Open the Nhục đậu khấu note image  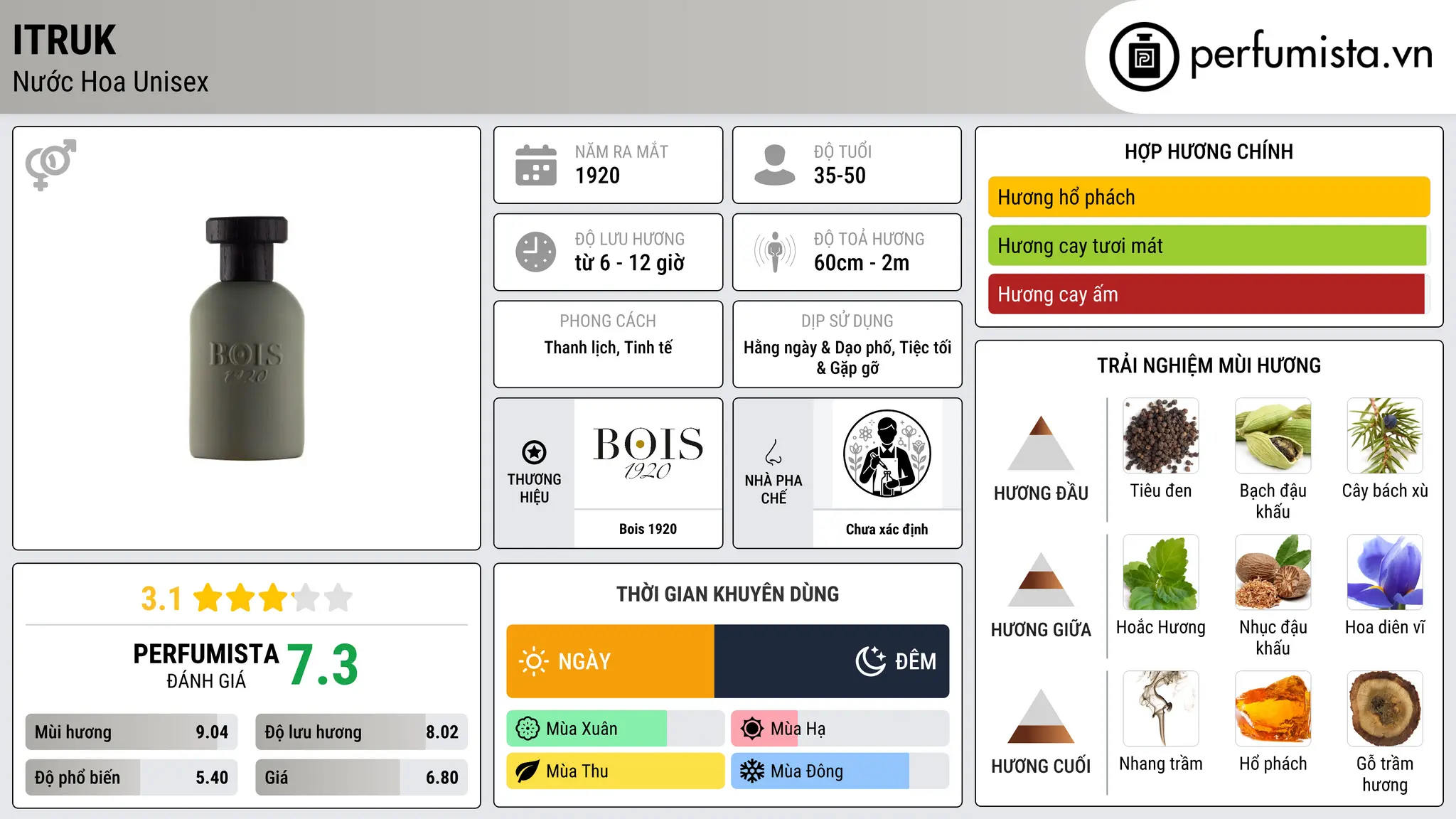click(1273, 572)
